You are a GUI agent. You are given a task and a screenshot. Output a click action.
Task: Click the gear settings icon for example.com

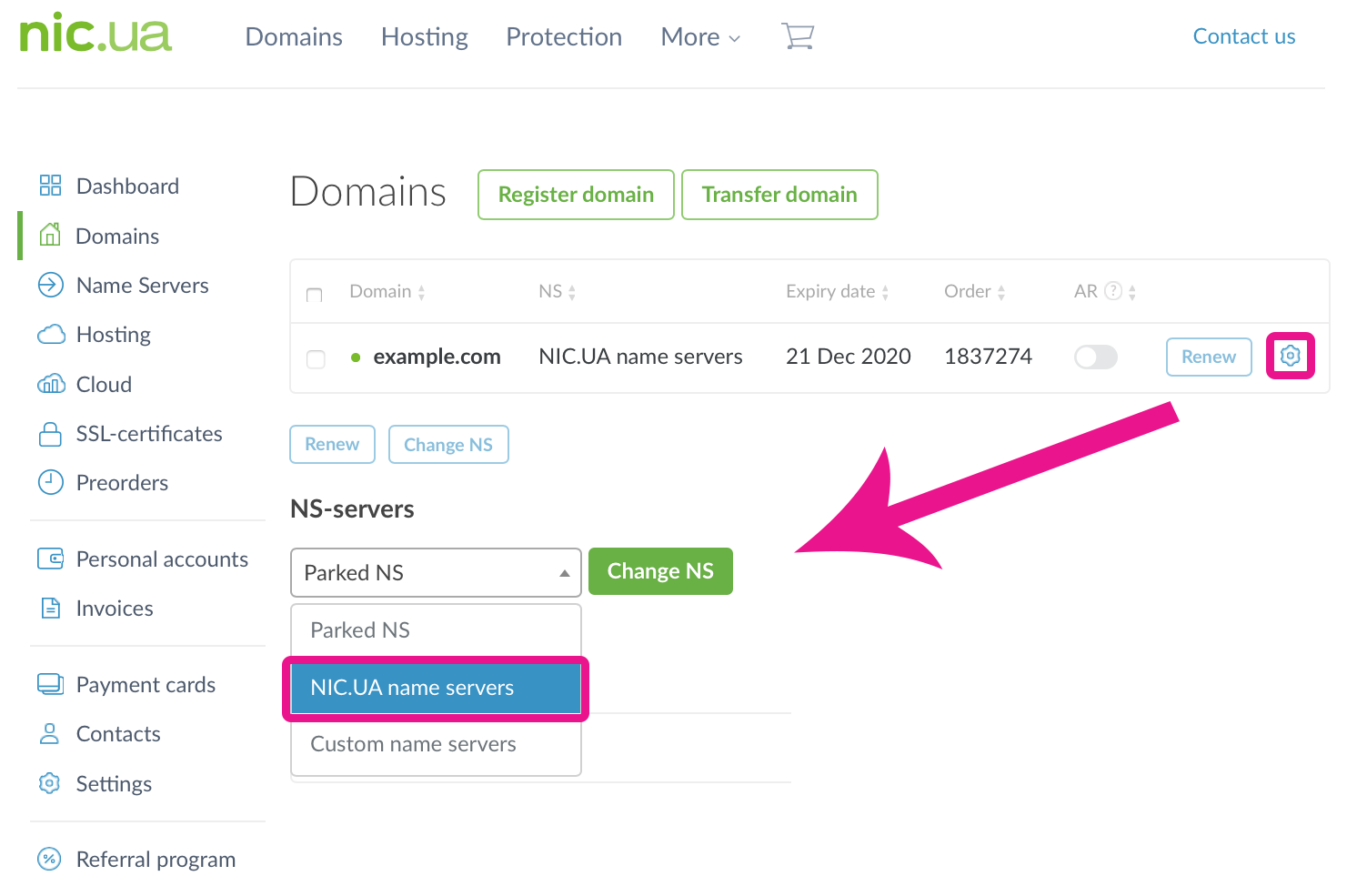click(1290, 356)
